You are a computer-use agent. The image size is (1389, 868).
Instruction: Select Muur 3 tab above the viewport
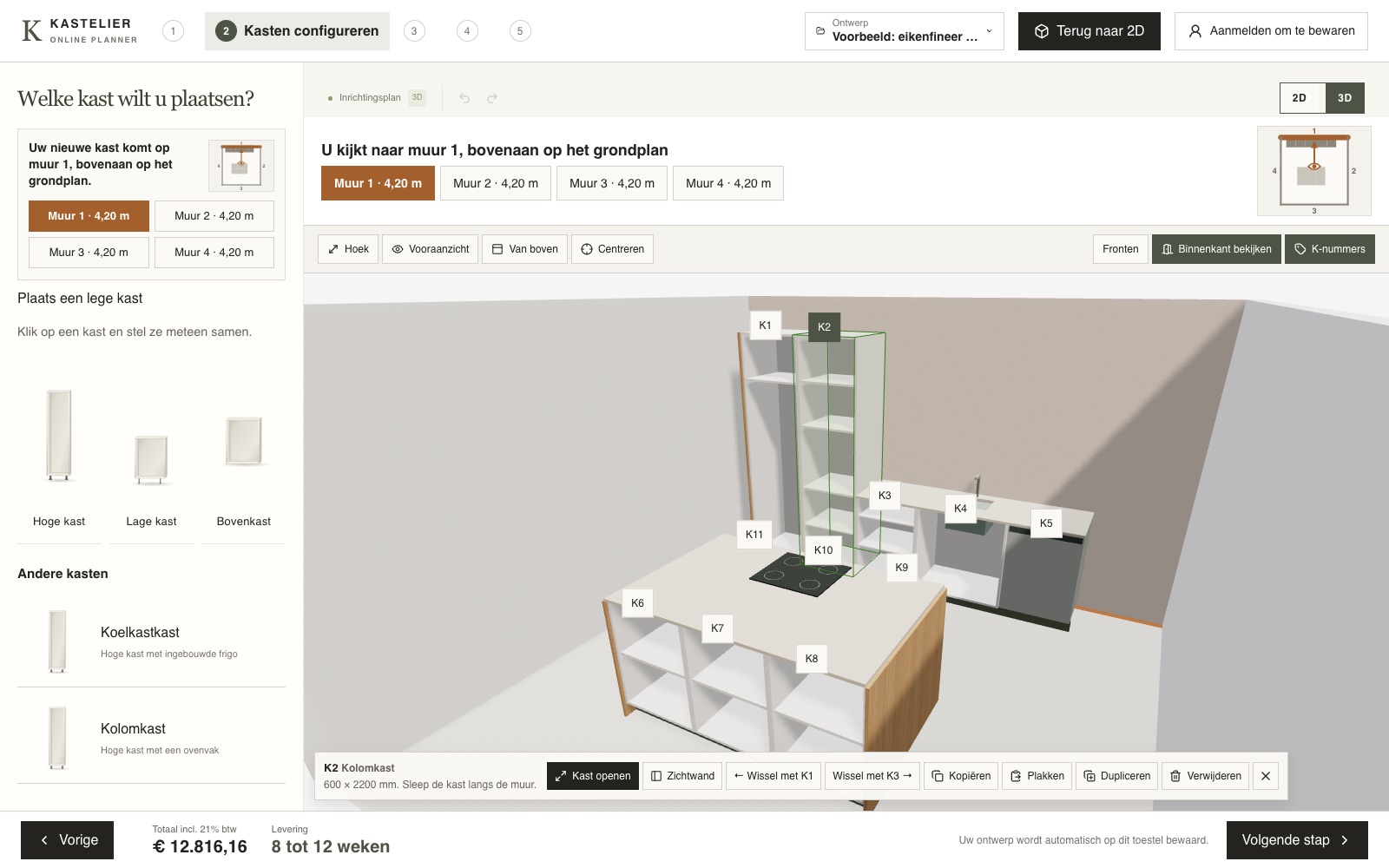click(x=612, y=183)
